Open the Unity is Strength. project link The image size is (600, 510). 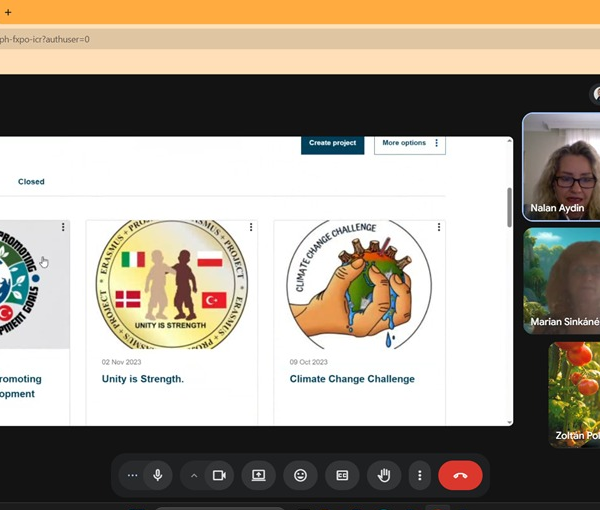coord(143,379)
